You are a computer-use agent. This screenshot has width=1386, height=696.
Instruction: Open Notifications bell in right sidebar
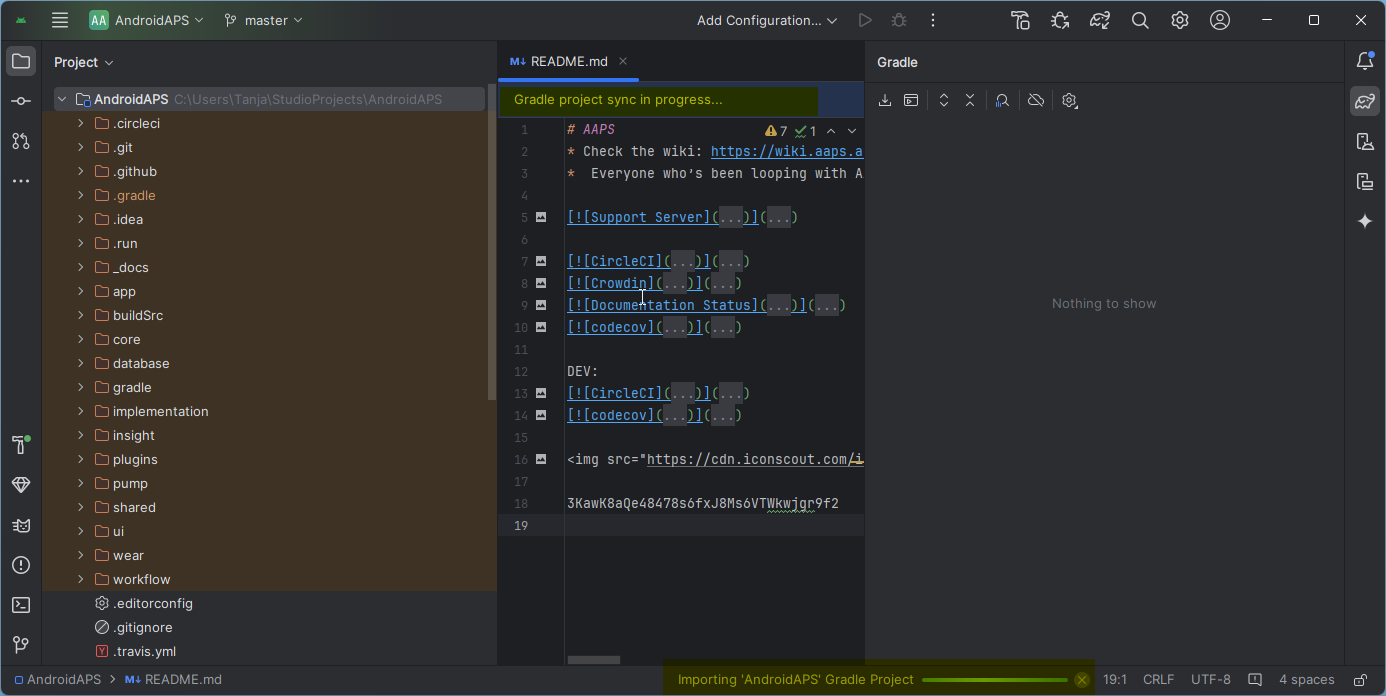click(1365, 61)
